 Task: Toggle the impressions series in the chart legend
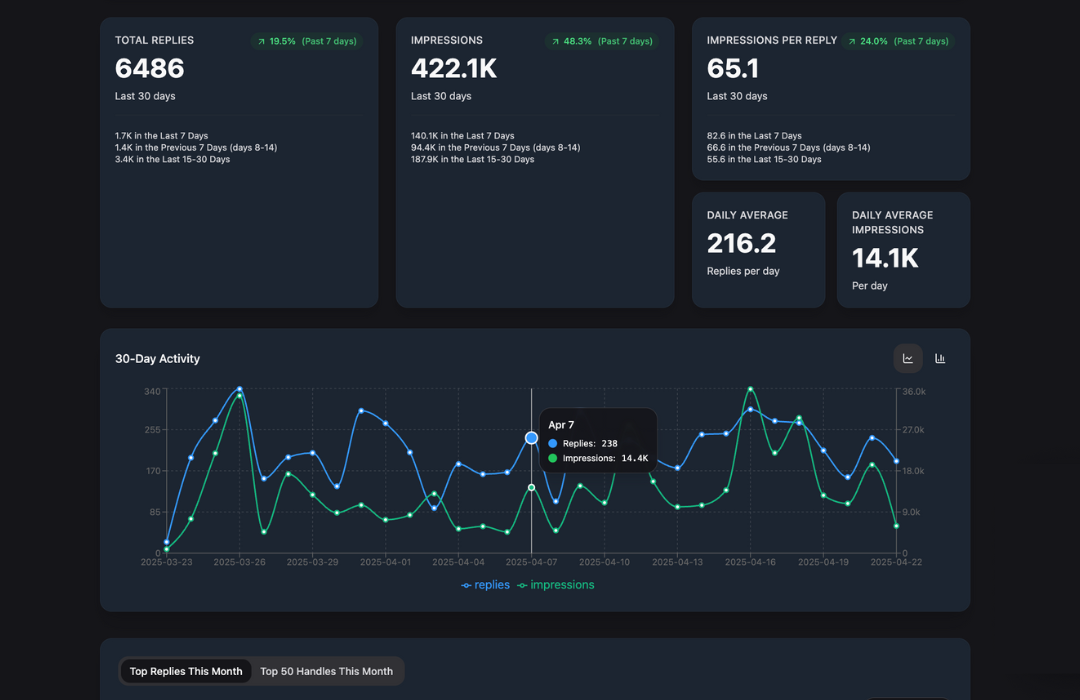click(556, 585)
